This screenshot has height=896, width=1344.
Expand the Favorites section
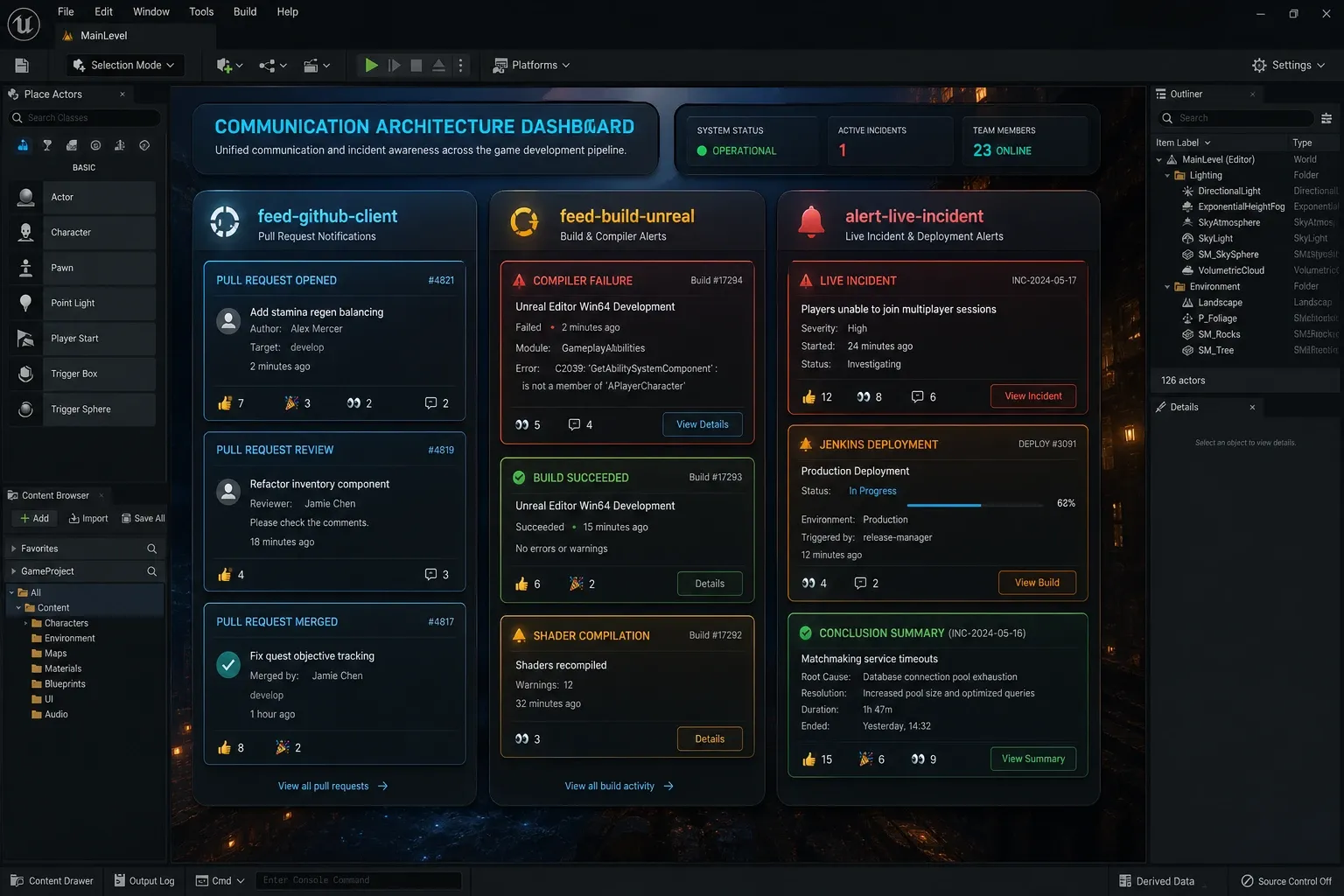(x=13, y=549)
